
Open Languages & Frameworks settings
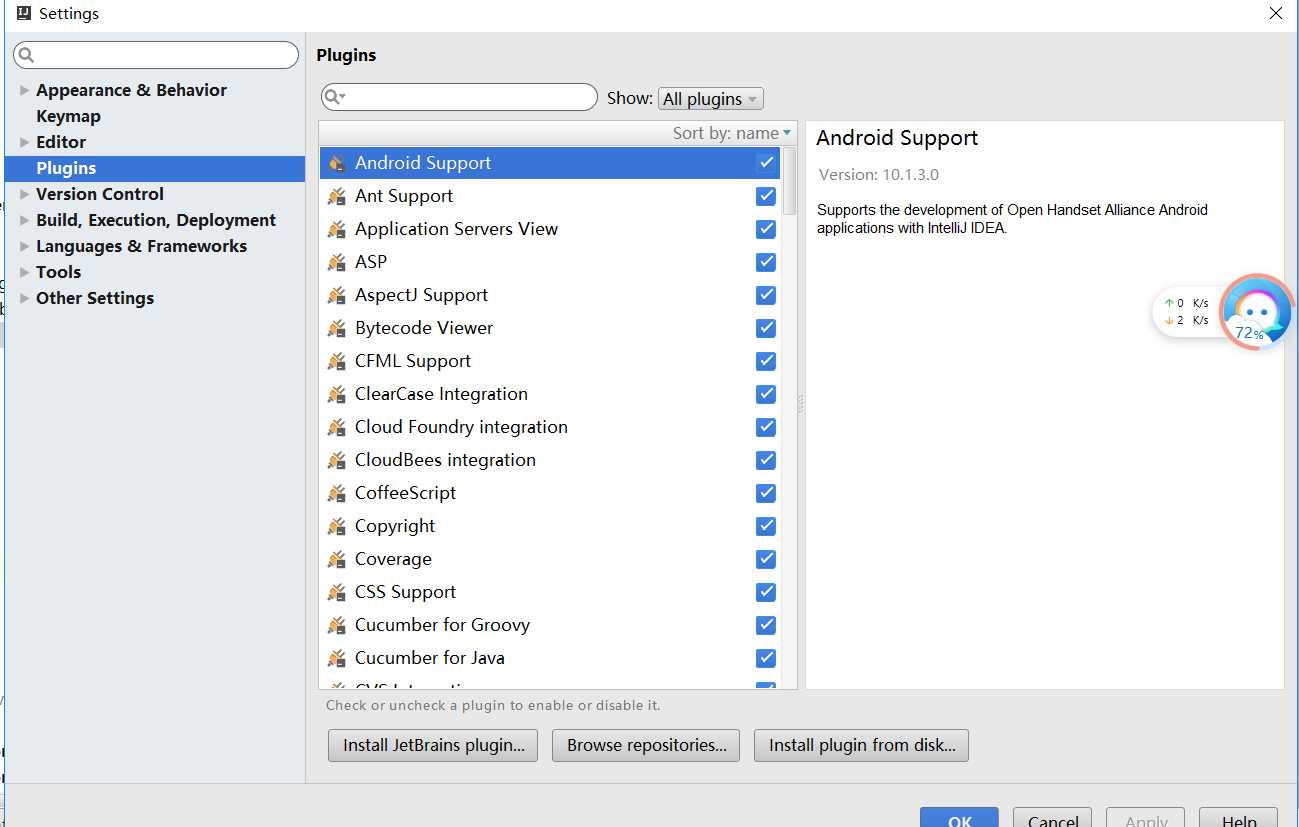[x=141, y=246]
